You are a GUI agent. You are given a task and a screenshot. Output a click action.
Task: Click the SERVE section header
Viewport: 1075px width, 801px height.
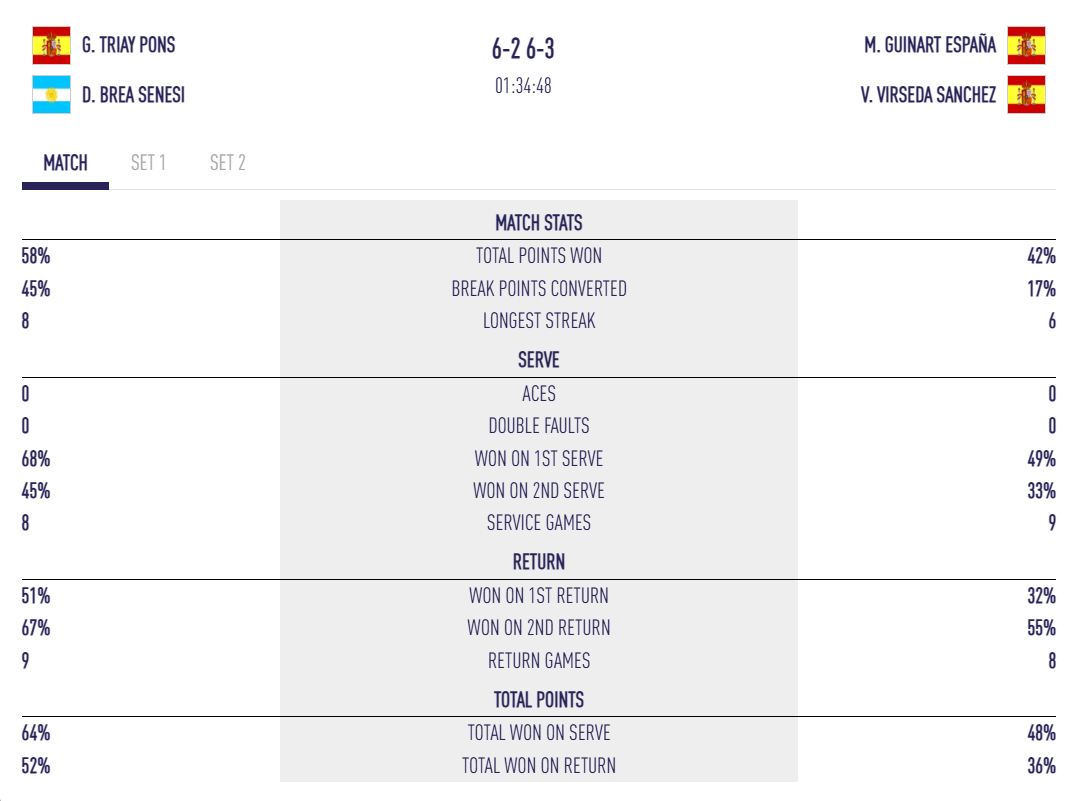point(538,360)
